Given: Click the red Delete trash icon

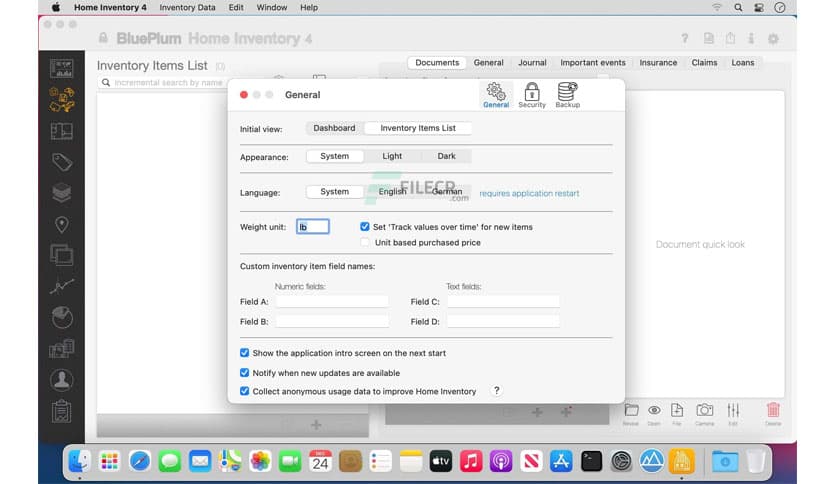Looking at the screenshot, I should point(773,412).
